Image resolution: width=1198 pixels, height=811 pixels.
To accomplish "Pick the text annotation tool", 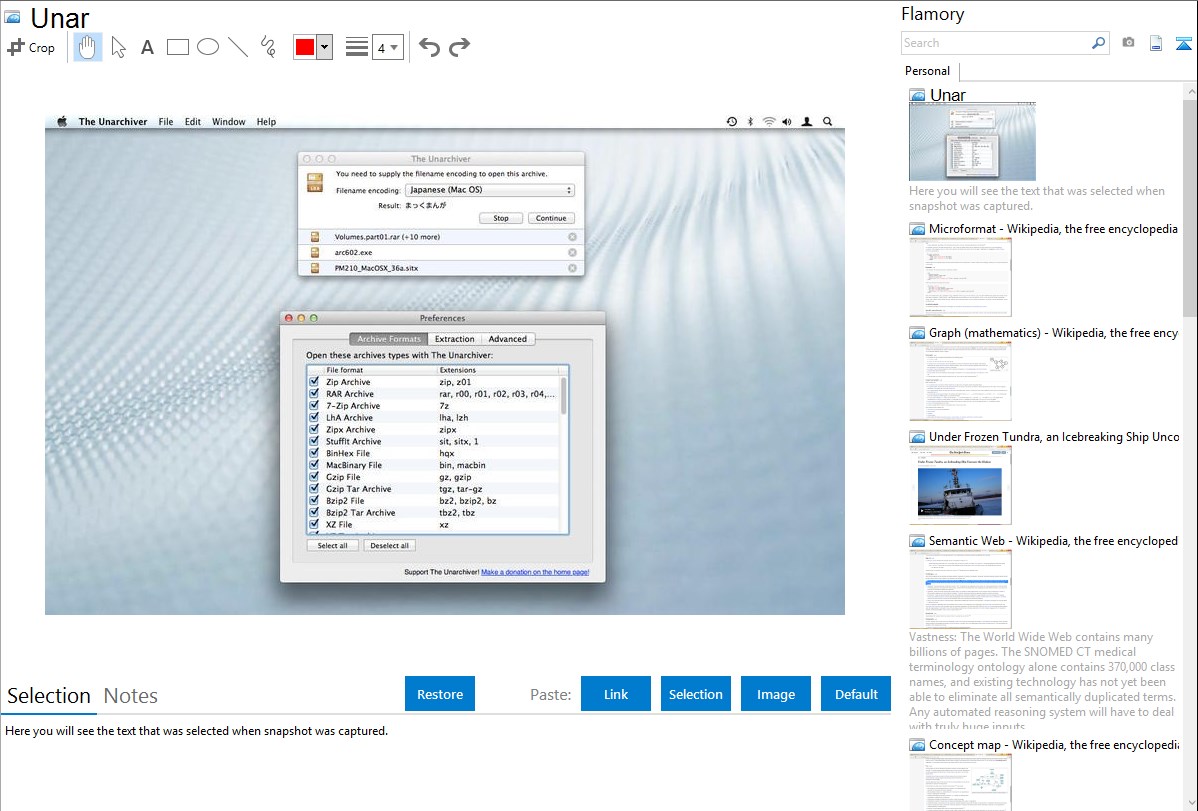I will tap(147, 47).
